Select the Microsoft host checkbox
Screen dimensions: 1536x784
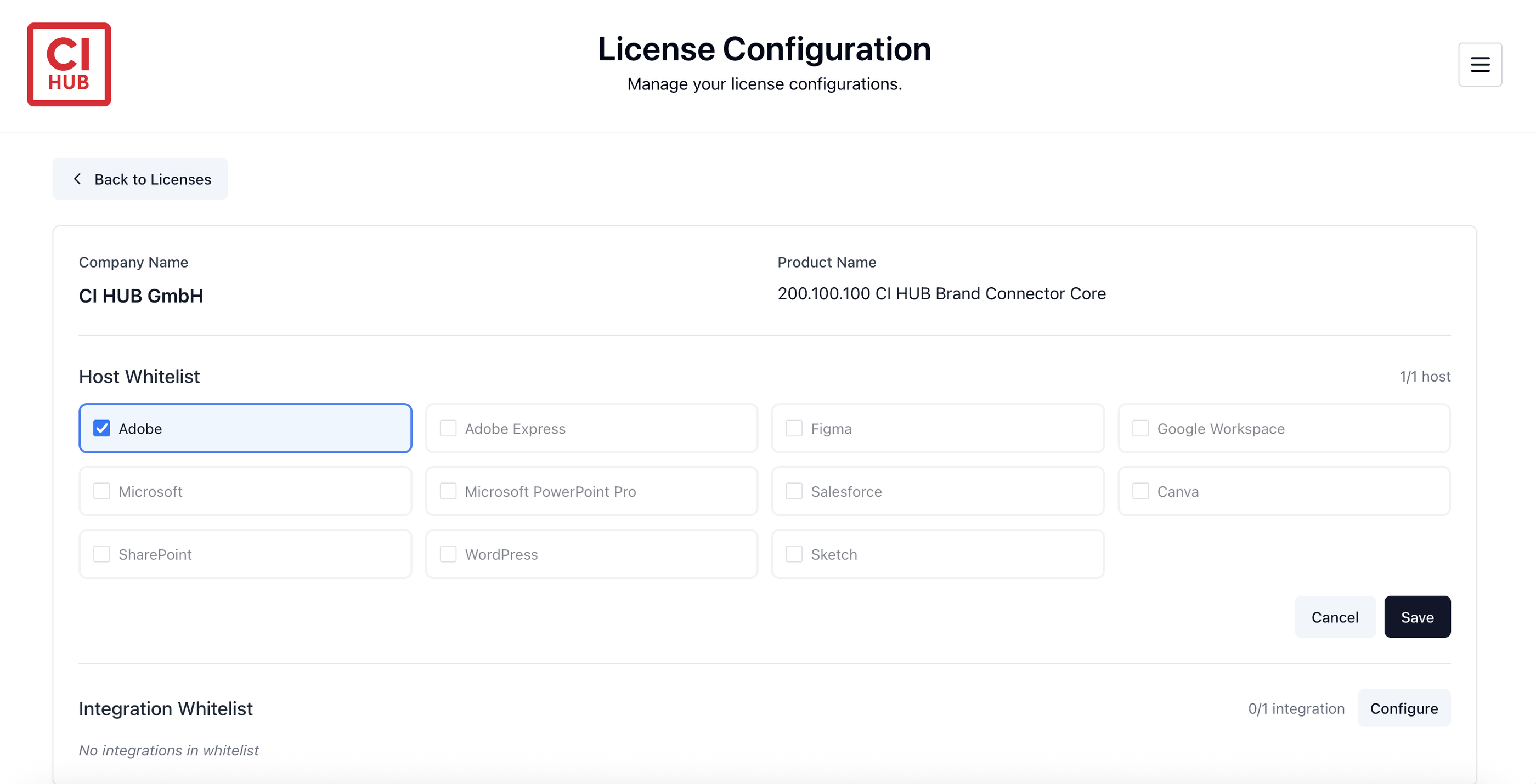click(x=102, y=491)
